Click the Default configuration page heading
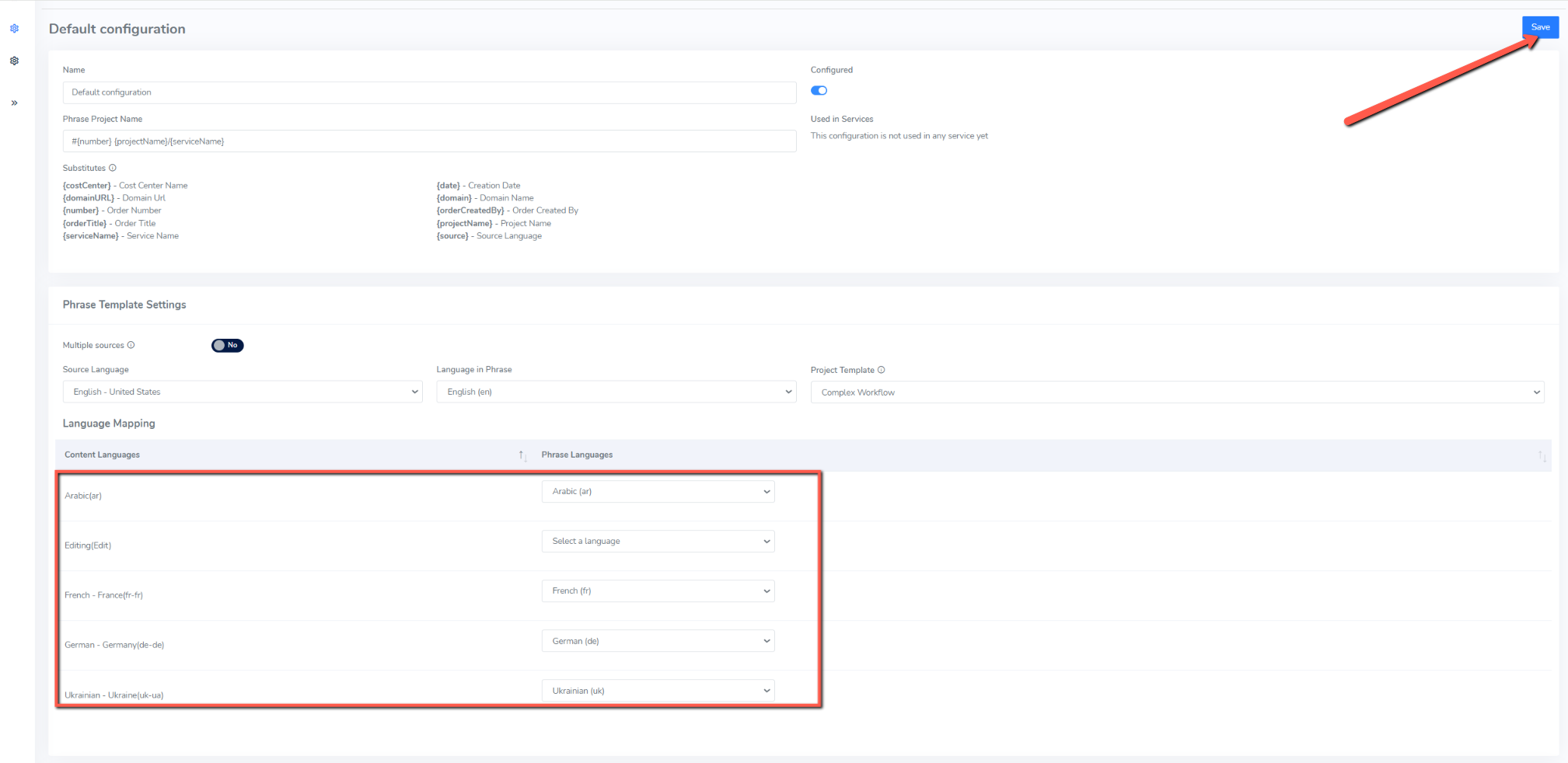1568x763 pixels. pyautogui.click(x=117, y=29)
